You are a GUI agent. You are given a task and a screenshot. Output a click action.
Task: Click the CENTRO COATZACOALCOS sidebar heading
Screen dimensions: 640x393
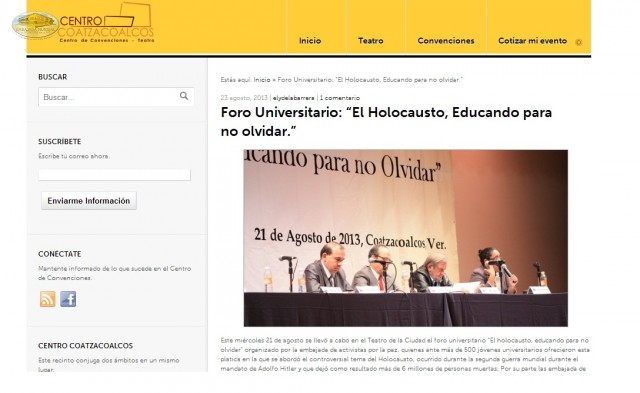(85, 346)
